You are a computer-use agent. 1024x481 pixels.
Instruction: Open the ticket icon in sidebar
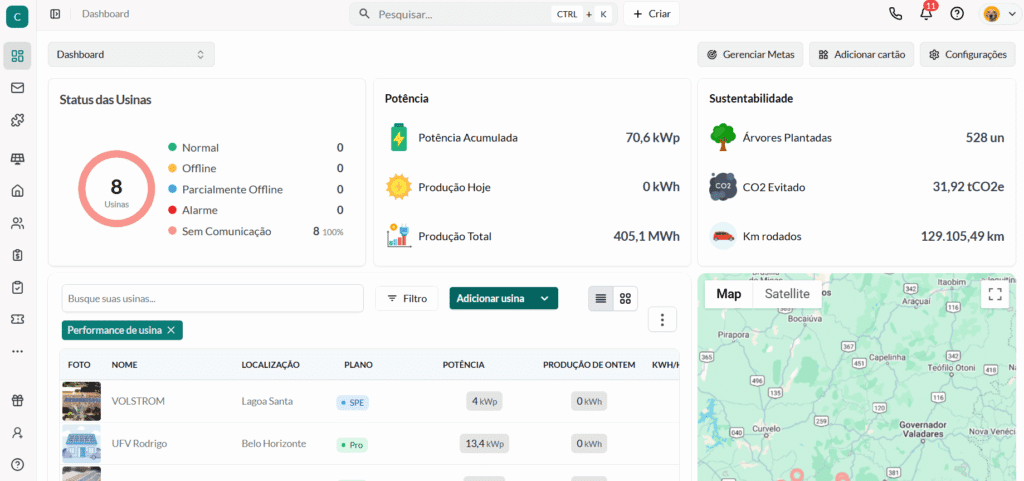(18, 319)
